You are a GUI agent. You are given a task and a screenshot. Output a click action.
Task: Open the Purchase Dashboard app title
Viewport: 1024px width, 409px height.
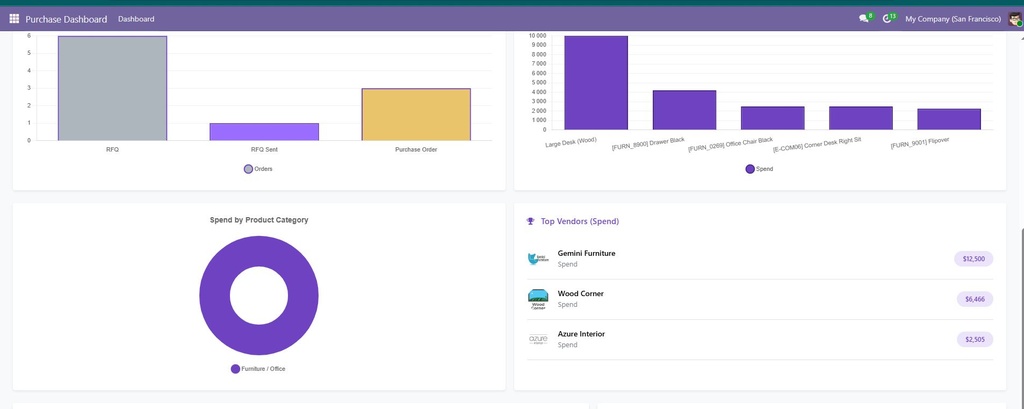66,19
